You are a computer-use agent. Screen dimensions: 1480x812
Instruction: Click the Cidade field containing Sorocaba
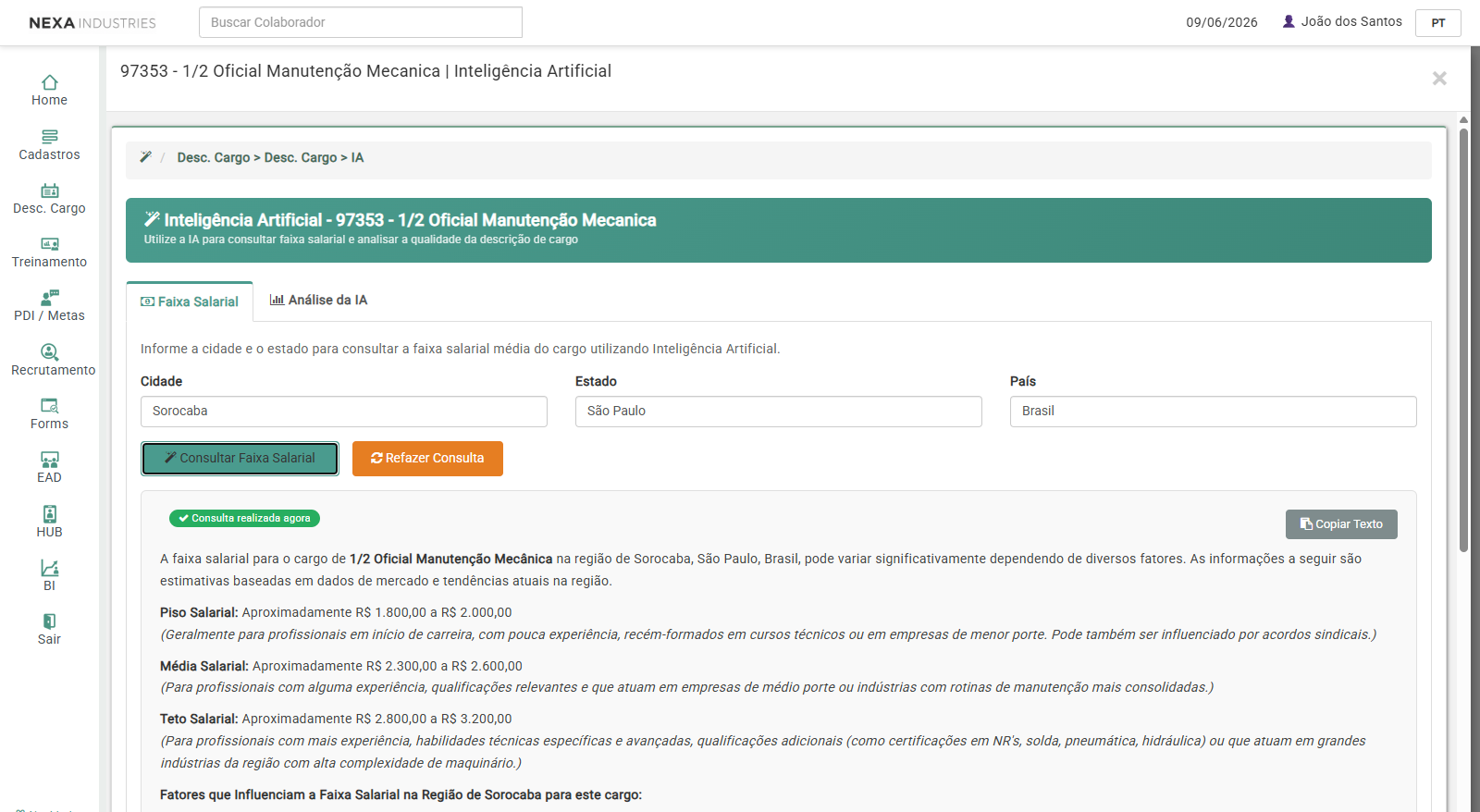(x=344, y=412)
